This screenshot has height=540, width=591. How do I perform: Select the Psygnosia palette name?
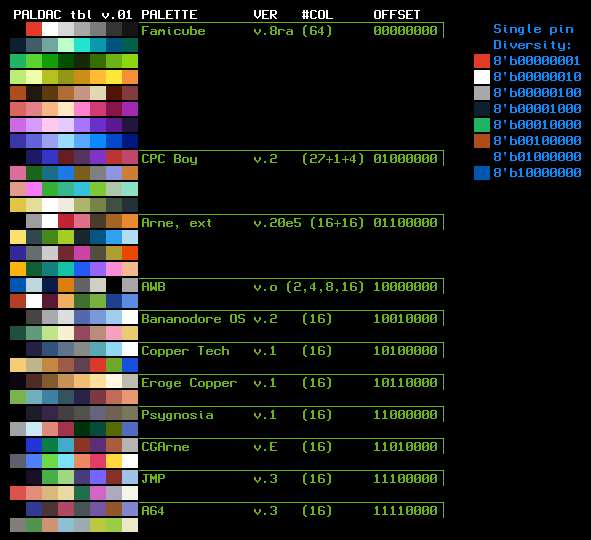pos(178,415)
